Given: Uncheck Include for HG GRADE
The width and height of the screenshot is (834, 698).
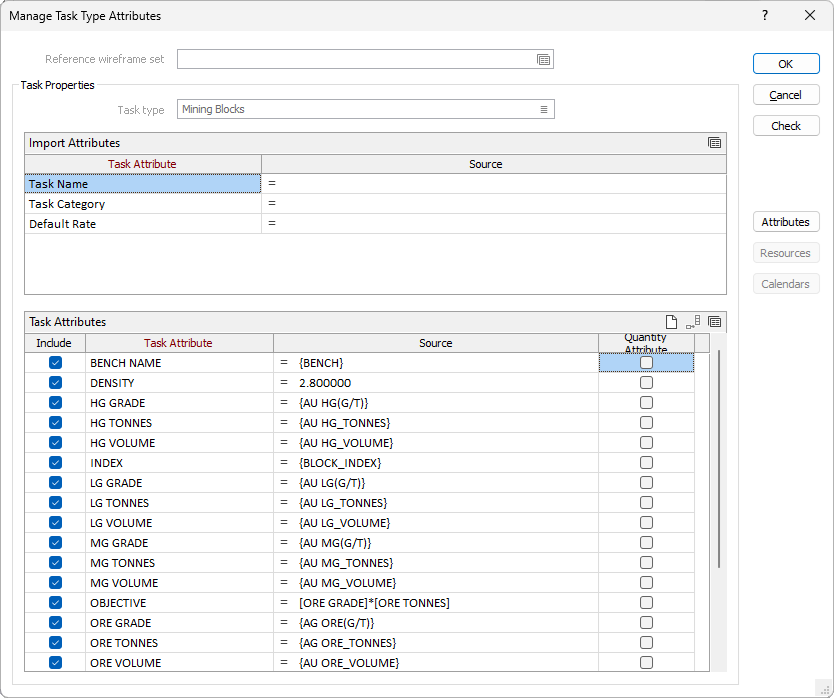Looking at the screenshot, I should (55, 403).
